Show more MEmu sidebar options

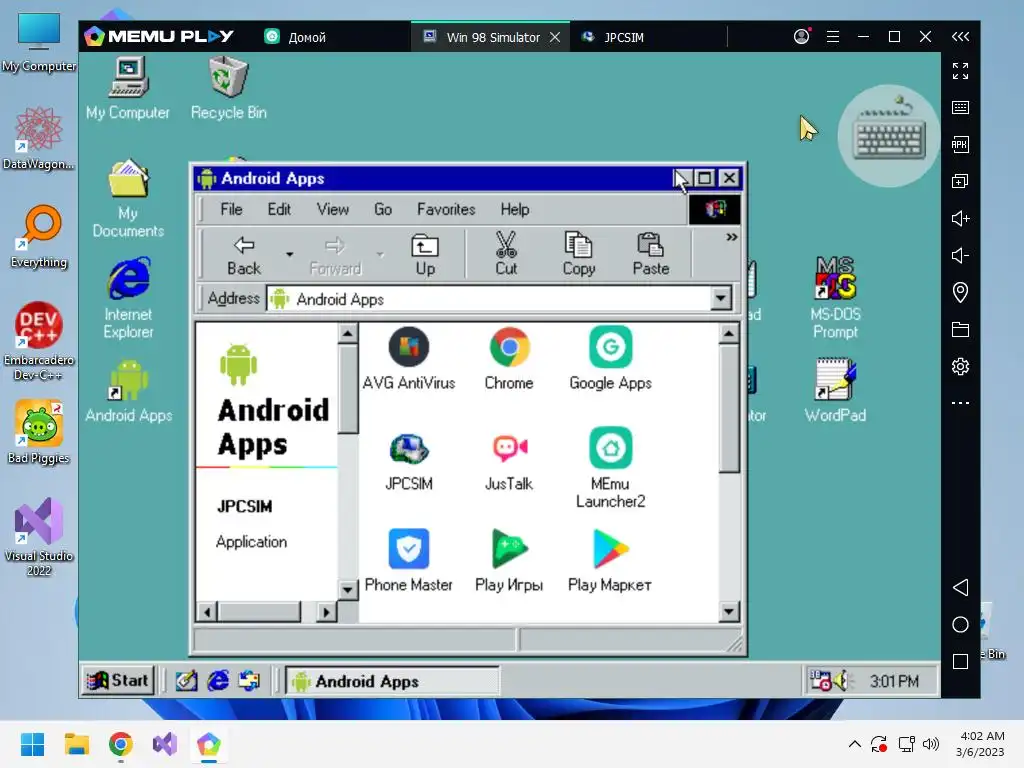click(960, 403)
